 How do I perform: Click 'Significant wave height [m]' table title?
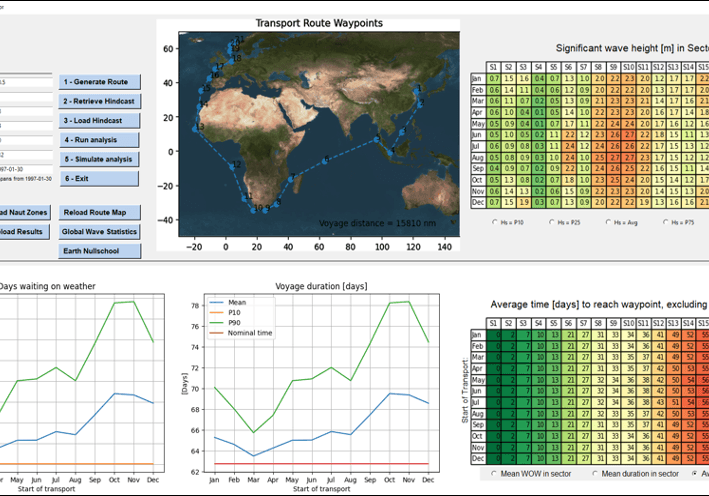click(632, 48)
